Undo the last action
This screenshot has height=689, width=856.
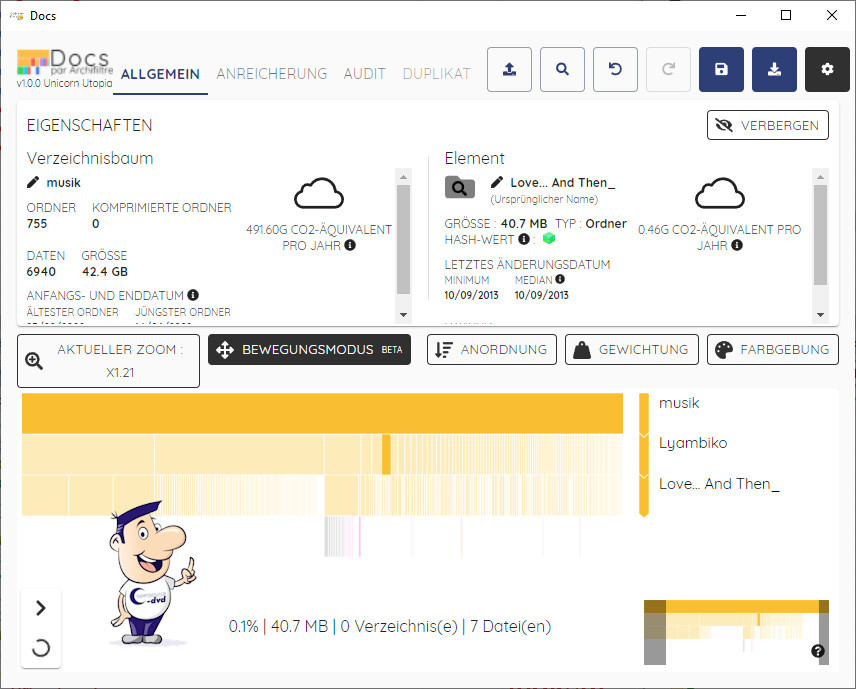pyautogui.click(x=615, y=69)
